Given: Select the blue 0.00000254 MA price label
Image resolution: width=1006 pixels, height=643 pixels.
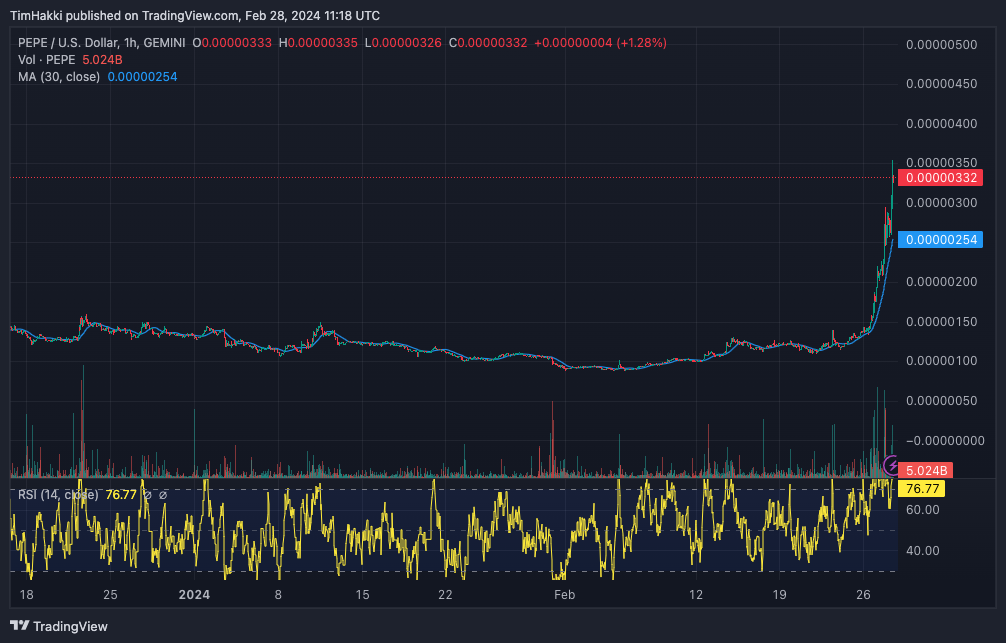Looking at the screenshot, I should [x=940, y=240].
